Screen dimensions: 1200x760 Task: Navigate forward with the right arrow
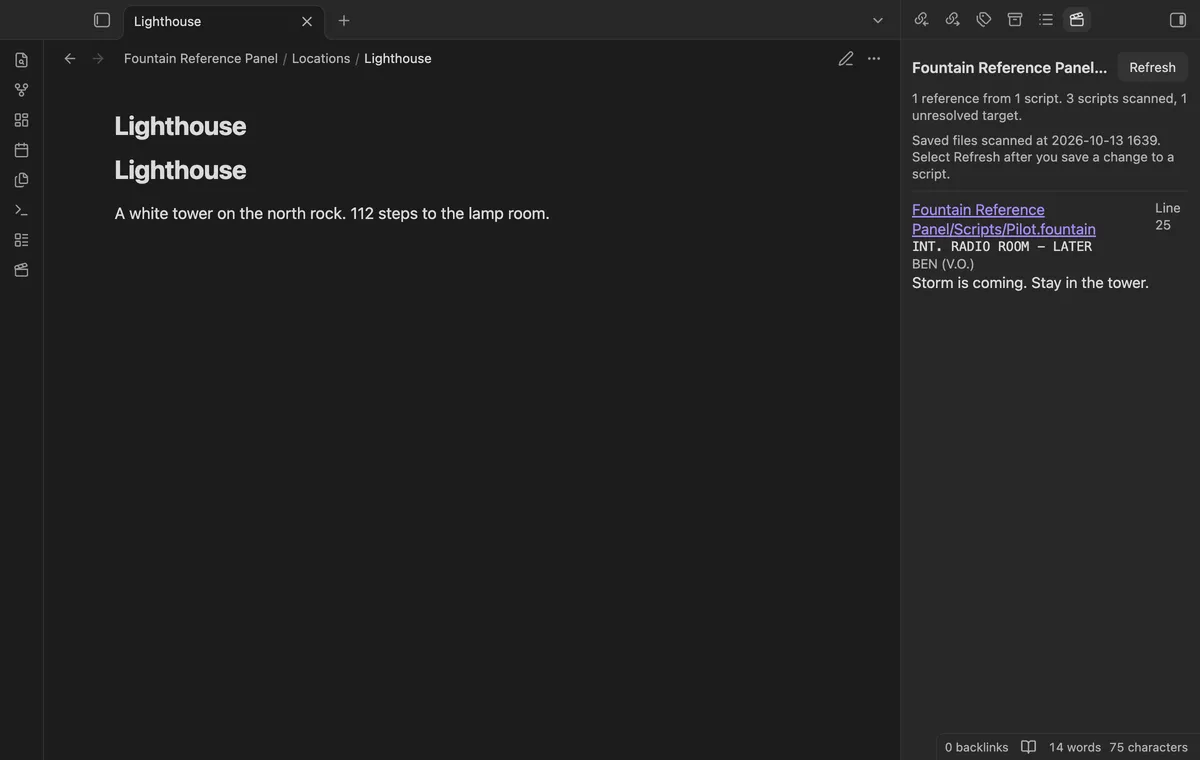[x=98, y=58]
